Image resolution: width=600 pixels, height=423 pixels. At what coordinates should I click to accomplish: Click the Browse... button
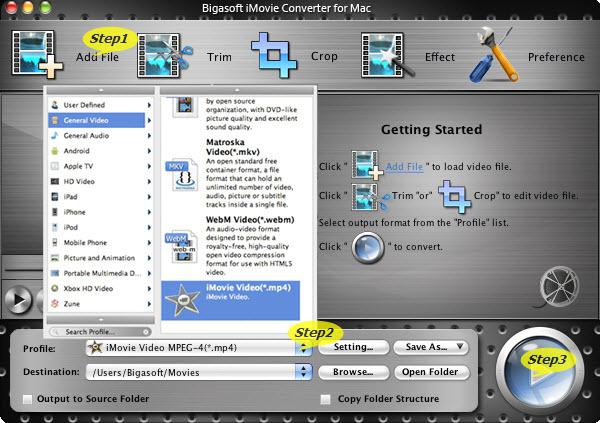point(354,372)
